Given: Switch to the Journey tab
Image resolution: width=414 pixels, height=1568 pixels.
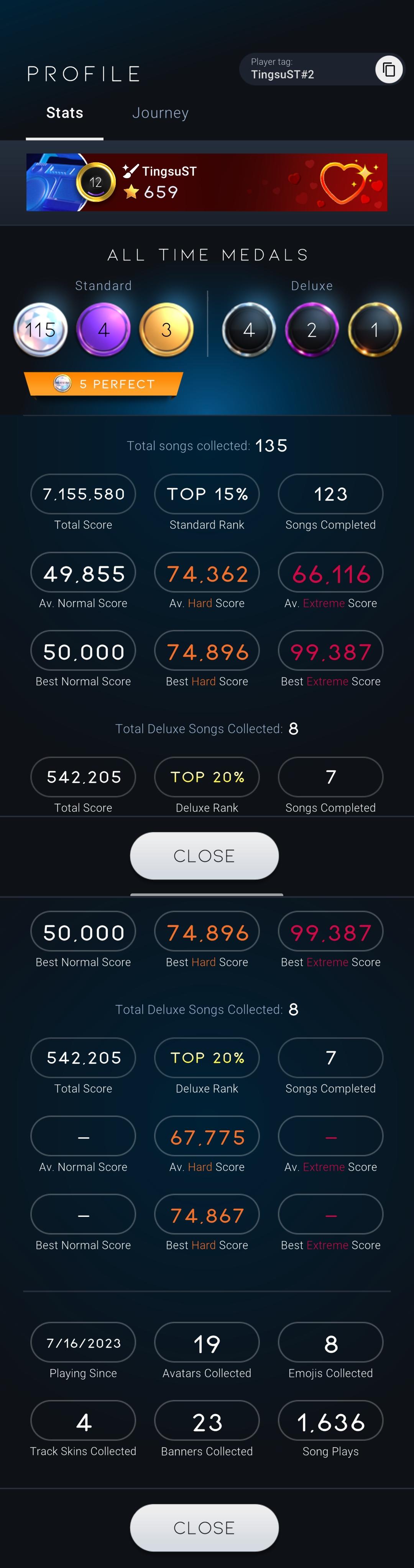Looking at the screenshot, I should 160,113.
